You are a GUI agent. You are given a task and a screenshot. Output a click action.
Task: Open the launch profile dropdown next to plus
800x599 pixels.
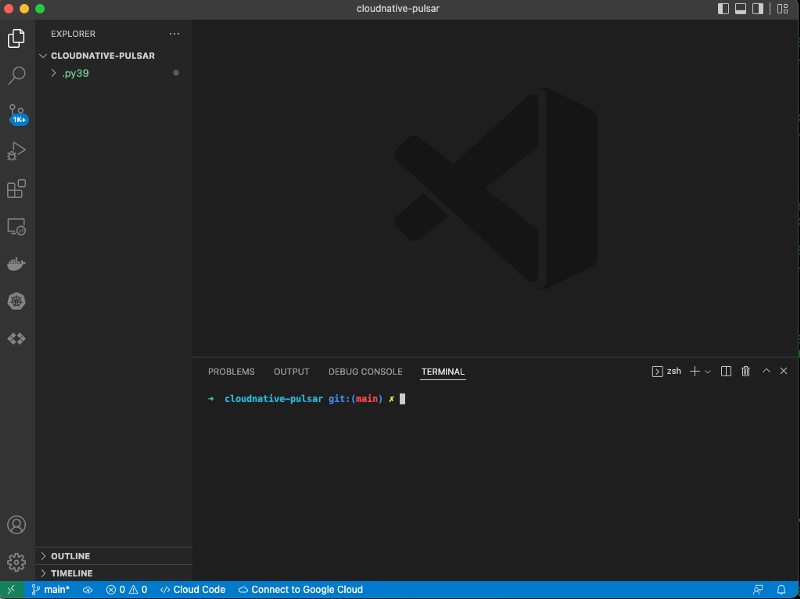[706, 370]
